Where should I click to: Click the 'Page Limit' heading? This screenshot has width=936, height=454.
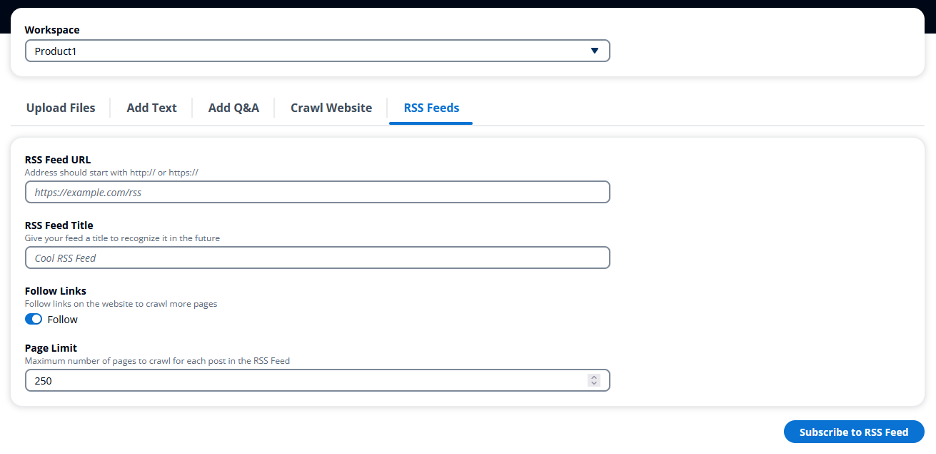pos(51,348)
